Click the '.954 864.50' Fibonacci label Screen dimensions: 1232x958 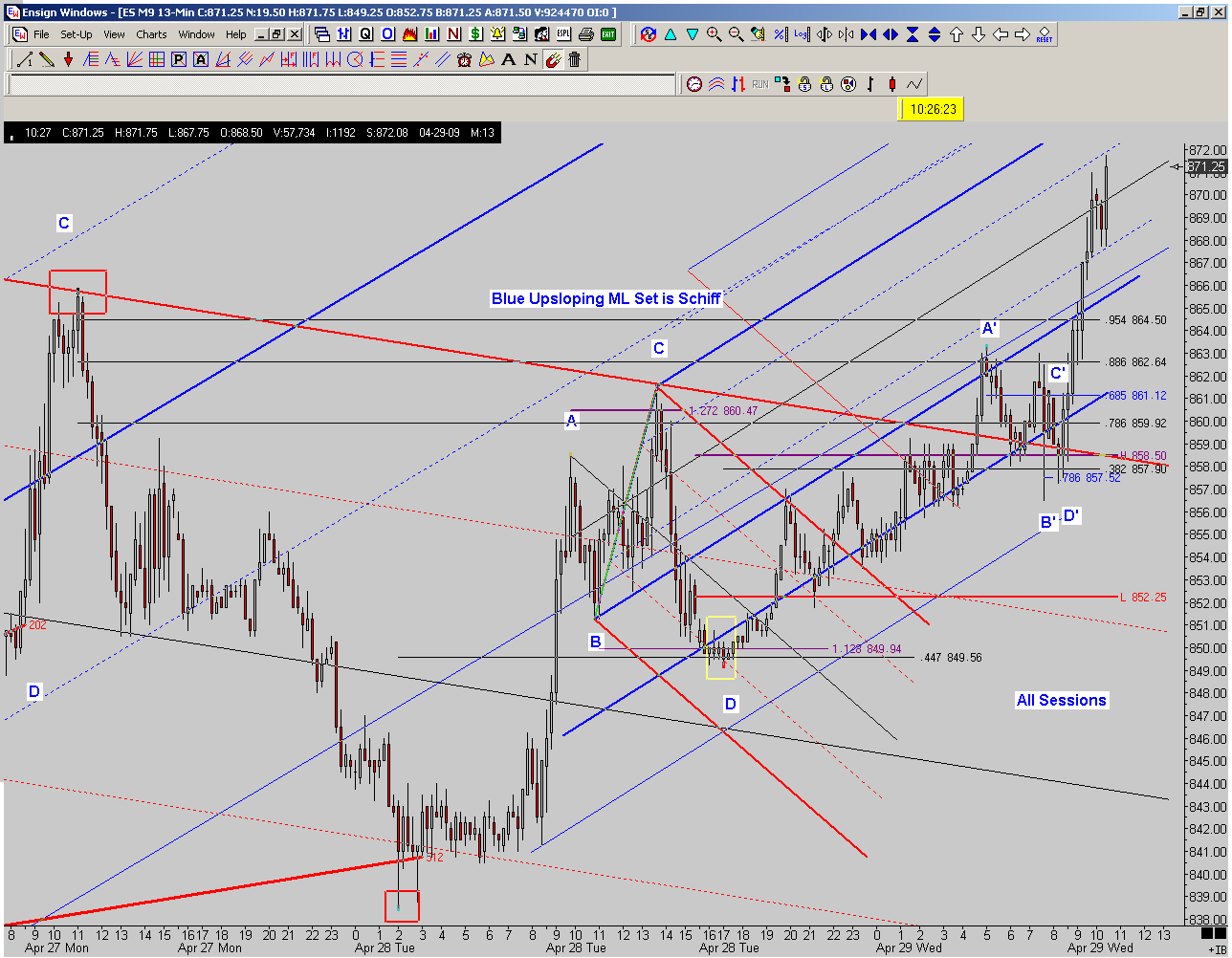point(1135,320)
